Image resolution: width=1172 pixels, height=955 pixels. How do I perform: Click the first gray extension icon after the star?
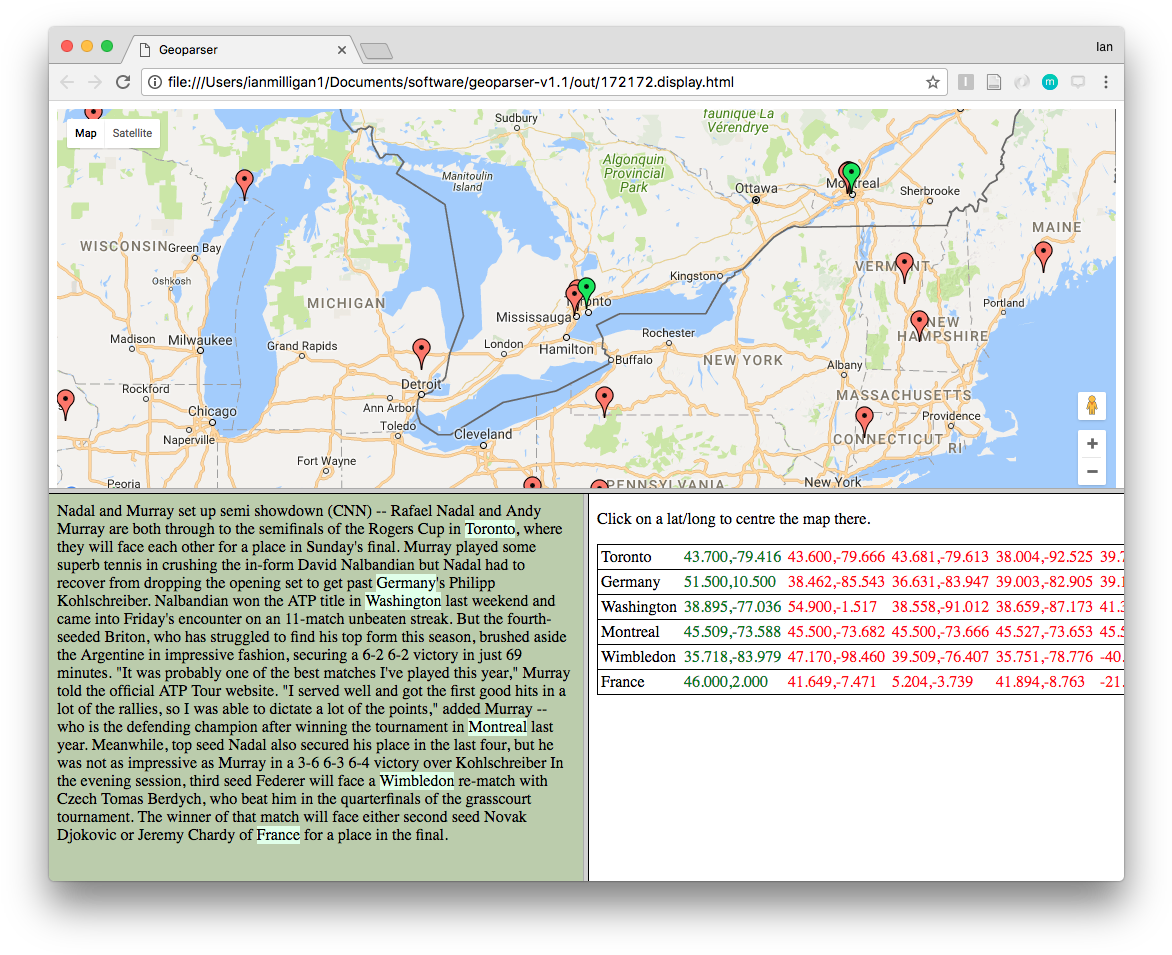966,82
